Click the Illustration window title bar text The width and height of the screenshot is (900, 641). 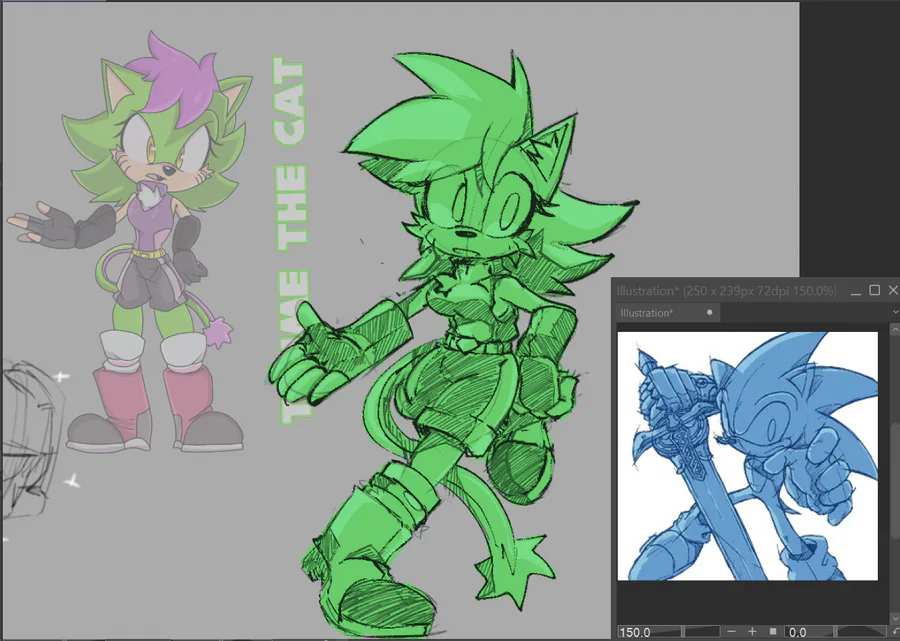tap(727, 291)
